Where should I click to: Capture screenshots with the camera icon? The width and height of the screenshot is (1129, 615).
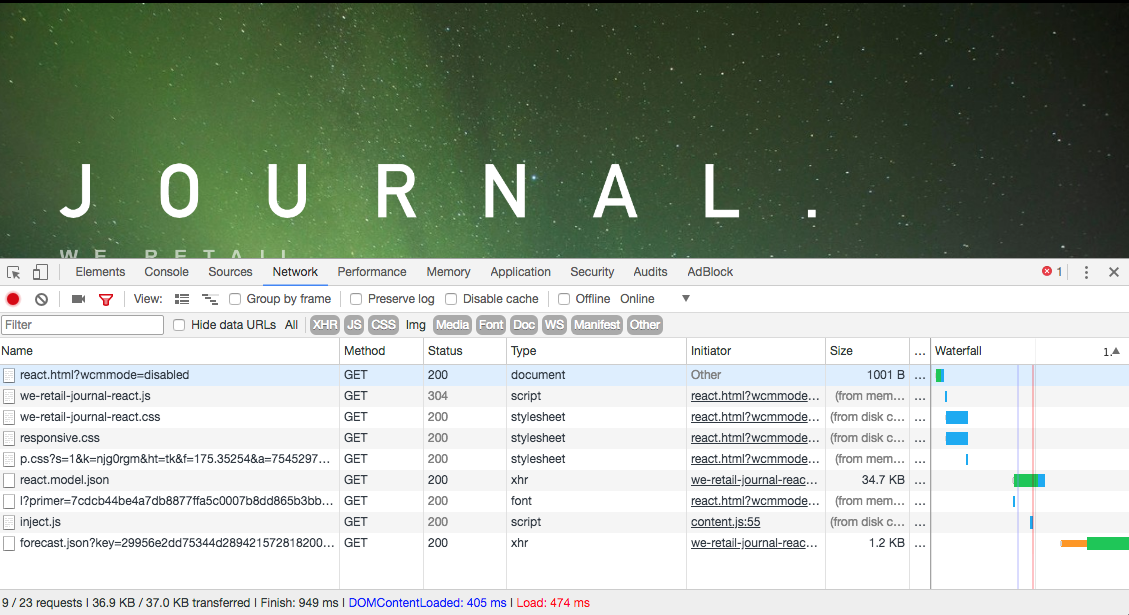click(x=78, y=299)
